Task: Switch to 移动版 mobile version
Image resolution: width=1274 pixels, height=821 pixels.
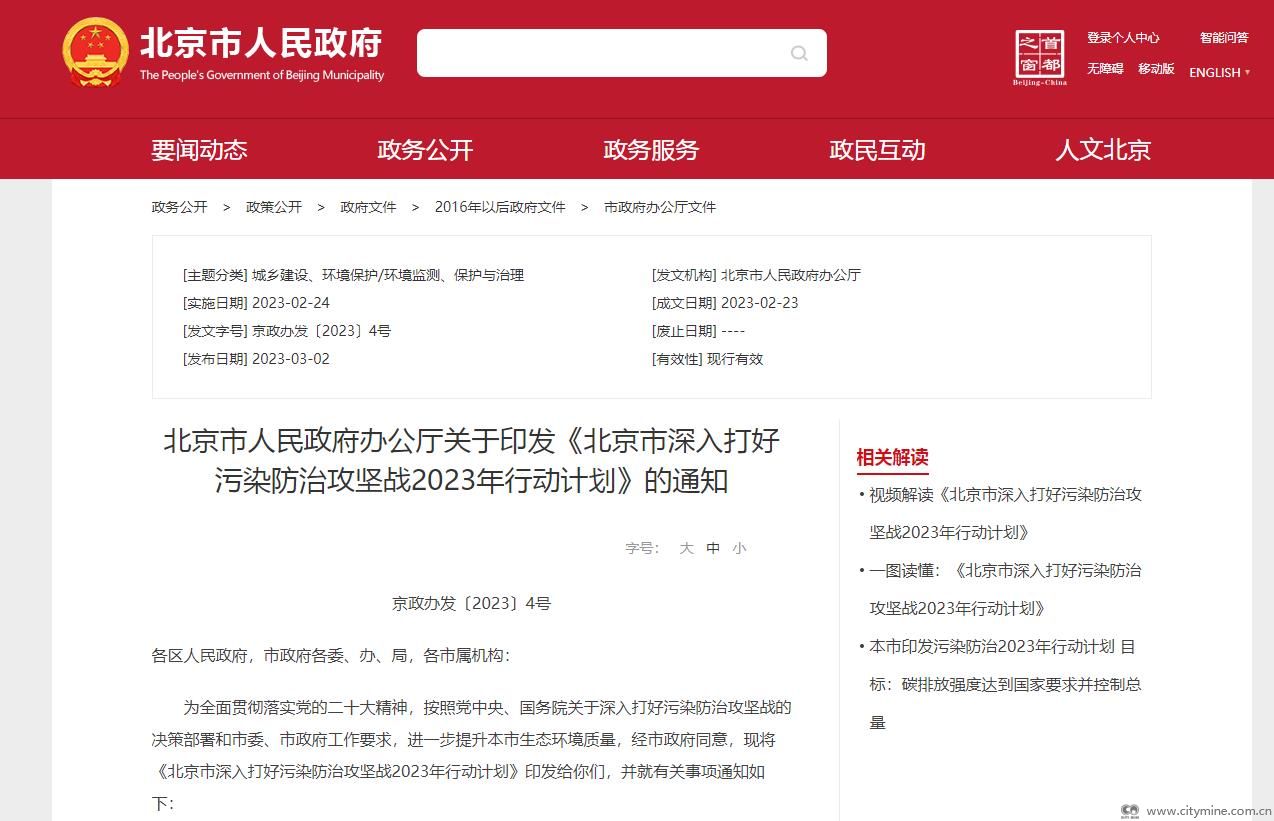Action: click(1156, 69)
